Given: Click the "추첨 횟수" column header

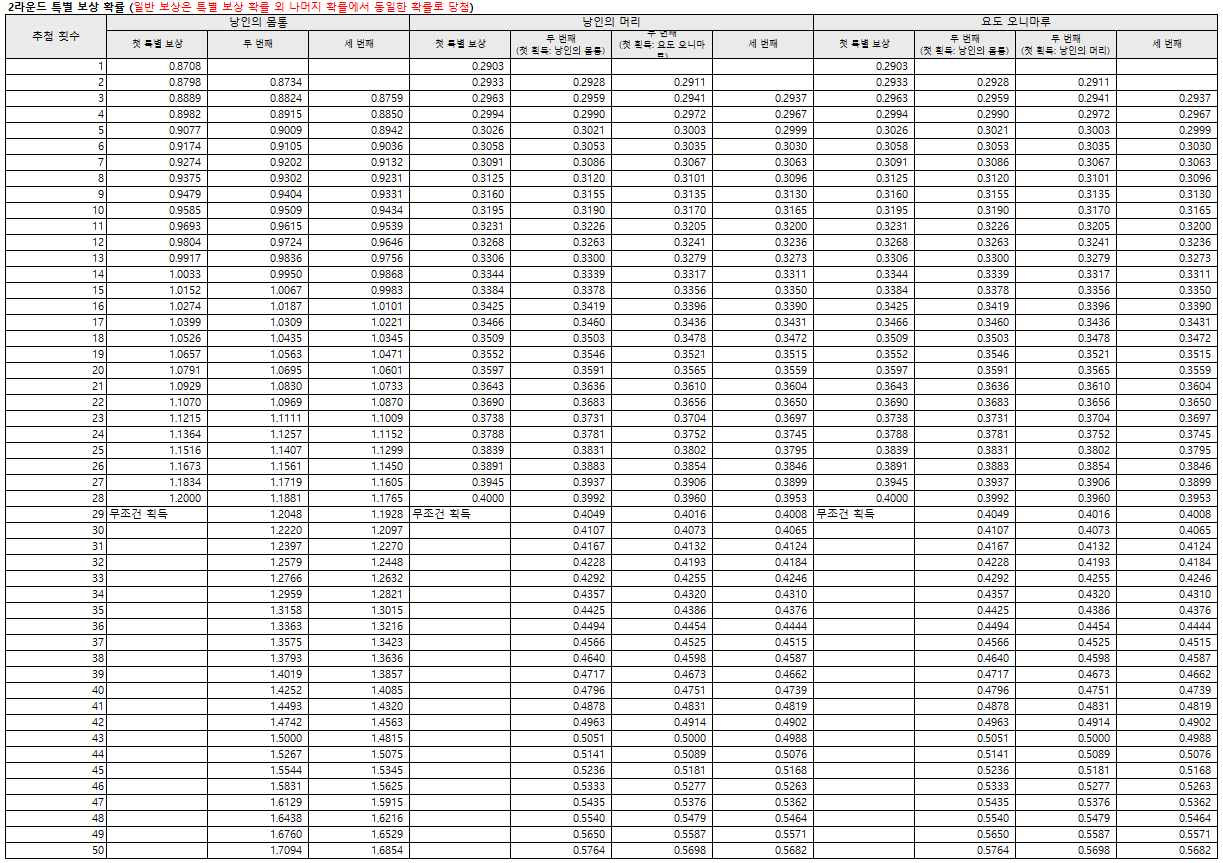Looking at the screenshot, I should point(55,36).
